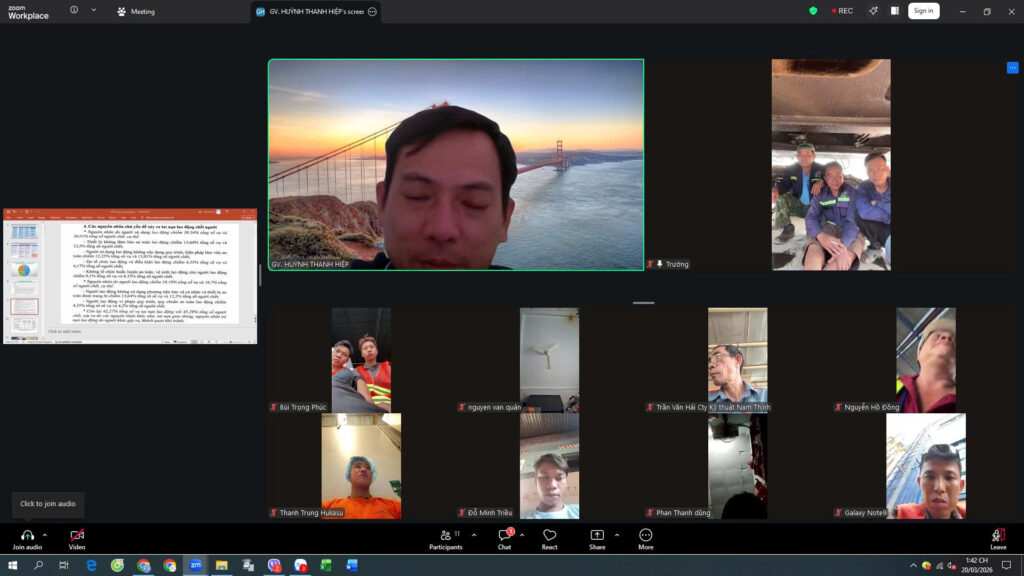The height and width of the screenshot is (576, 1024).
Task: Select the shared PowerPoint screen thumbnail
Action: coord(130,276)
